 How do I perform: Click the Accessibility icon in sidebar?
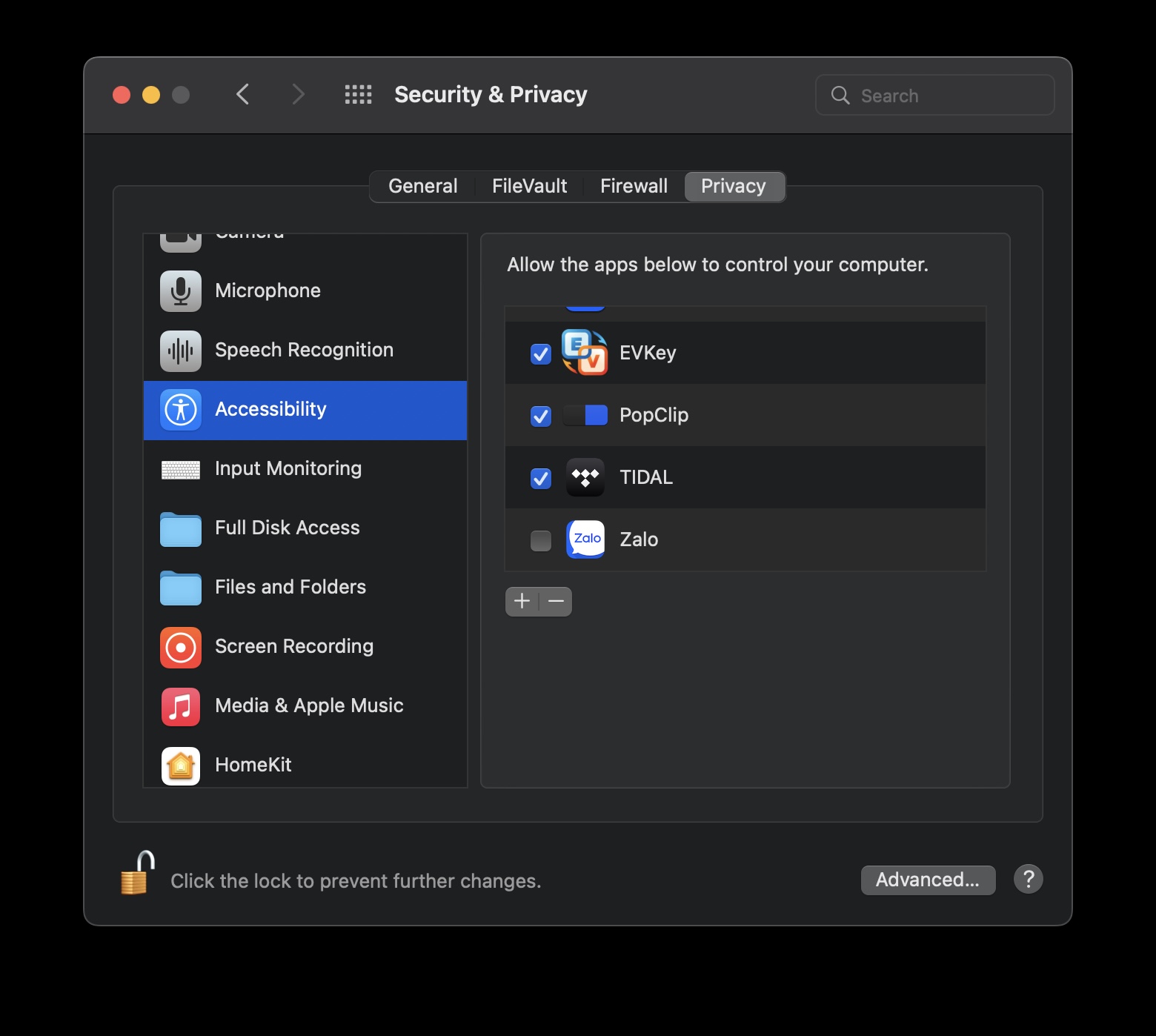tap(181, 410)
